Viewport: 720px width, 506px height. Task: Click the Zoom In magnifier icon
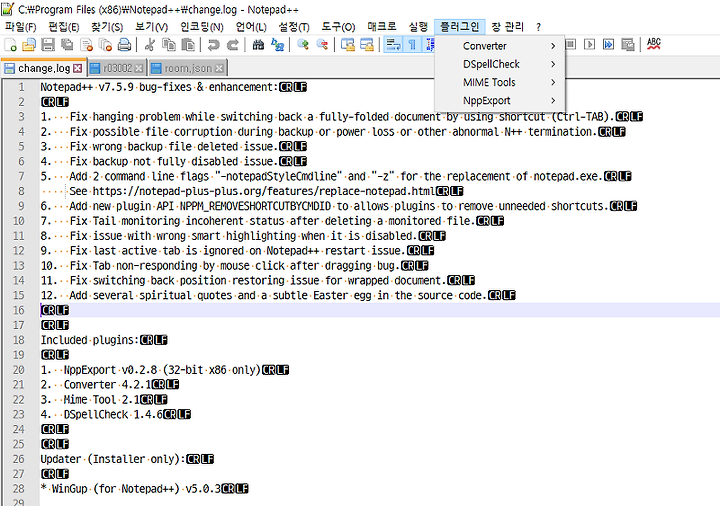click(303, 45)
